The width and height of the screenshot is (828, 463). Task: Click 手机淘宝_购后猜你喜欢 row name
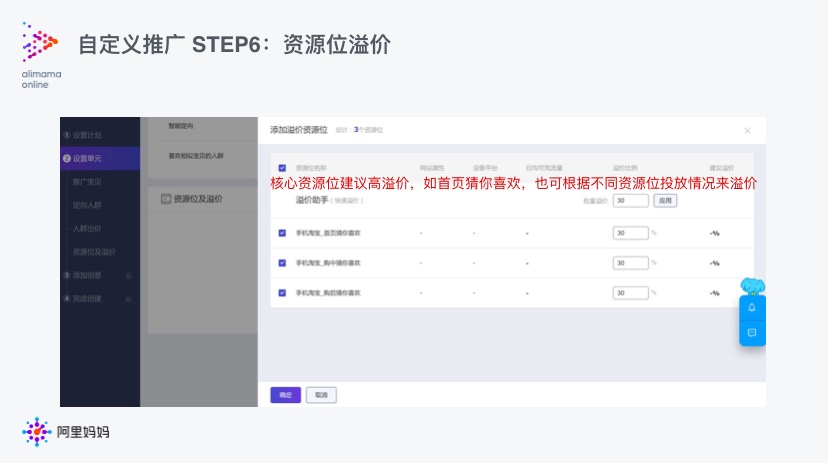click(328, 293)
